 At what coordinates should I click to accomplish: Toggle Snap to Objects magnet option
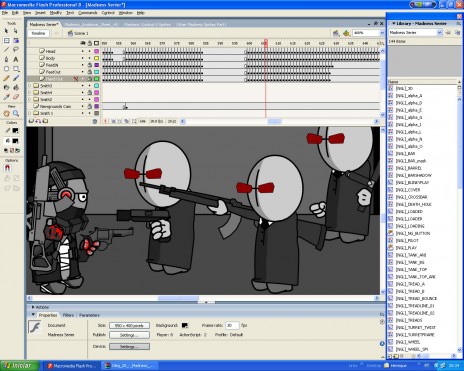pyautogui.click(x=7, y=168)
